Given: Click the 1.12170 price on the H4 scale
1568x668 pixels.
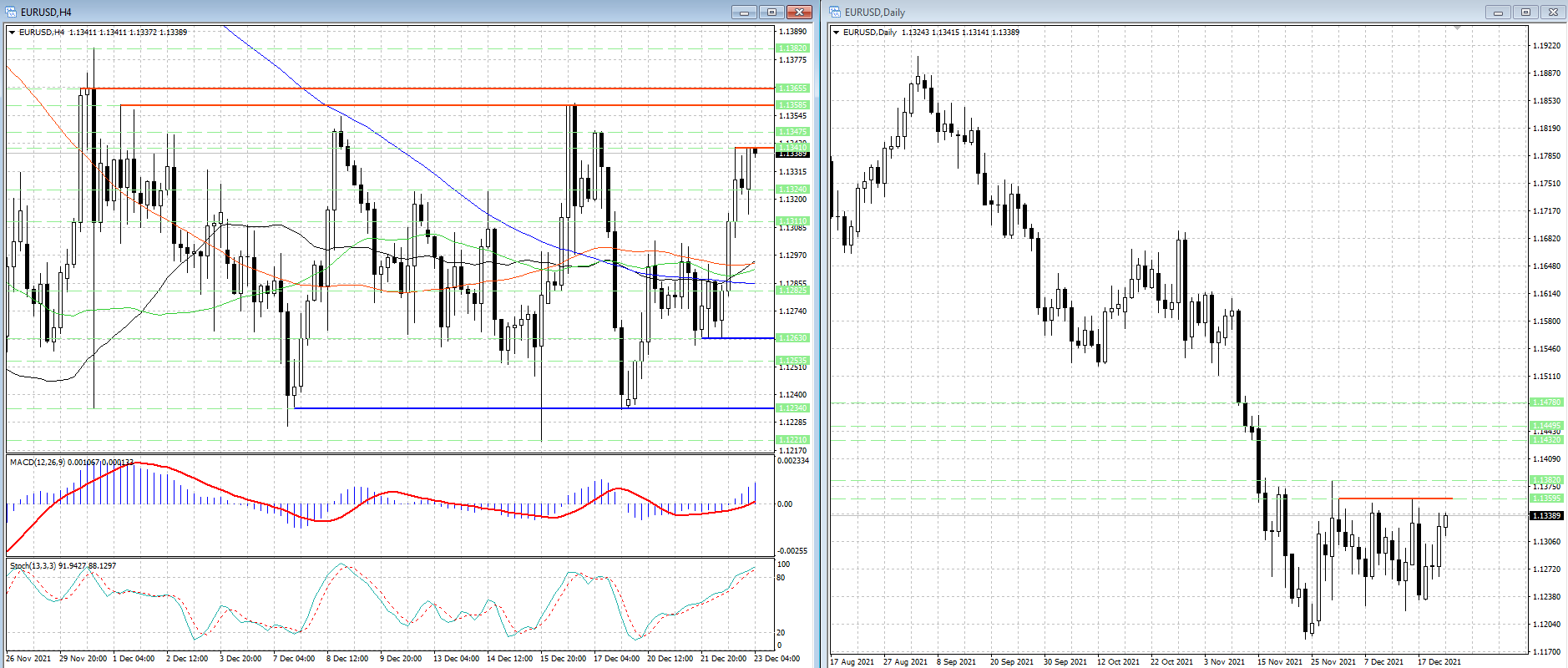Looking at the screenshot, I should coord(792,451).
